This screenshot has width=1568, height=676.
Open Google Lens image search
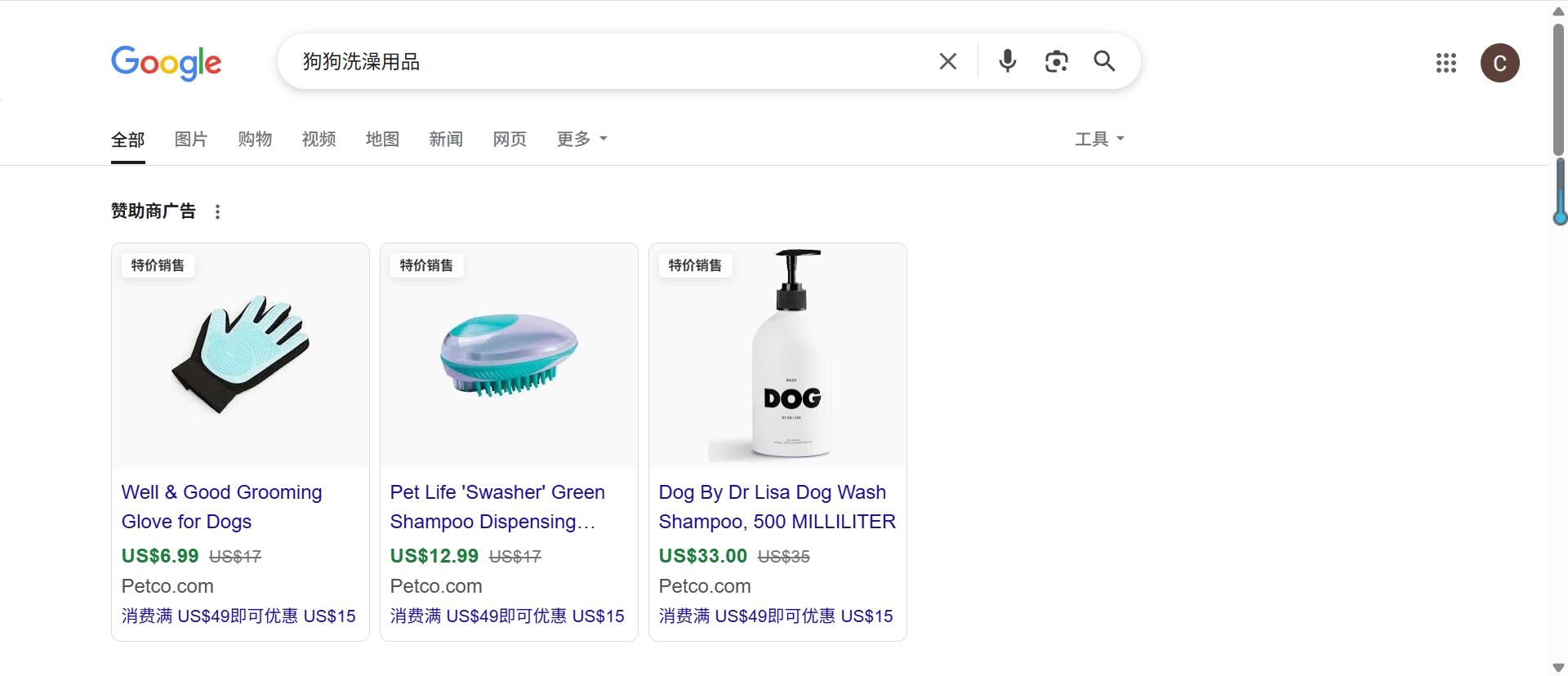coord(1056,61)
